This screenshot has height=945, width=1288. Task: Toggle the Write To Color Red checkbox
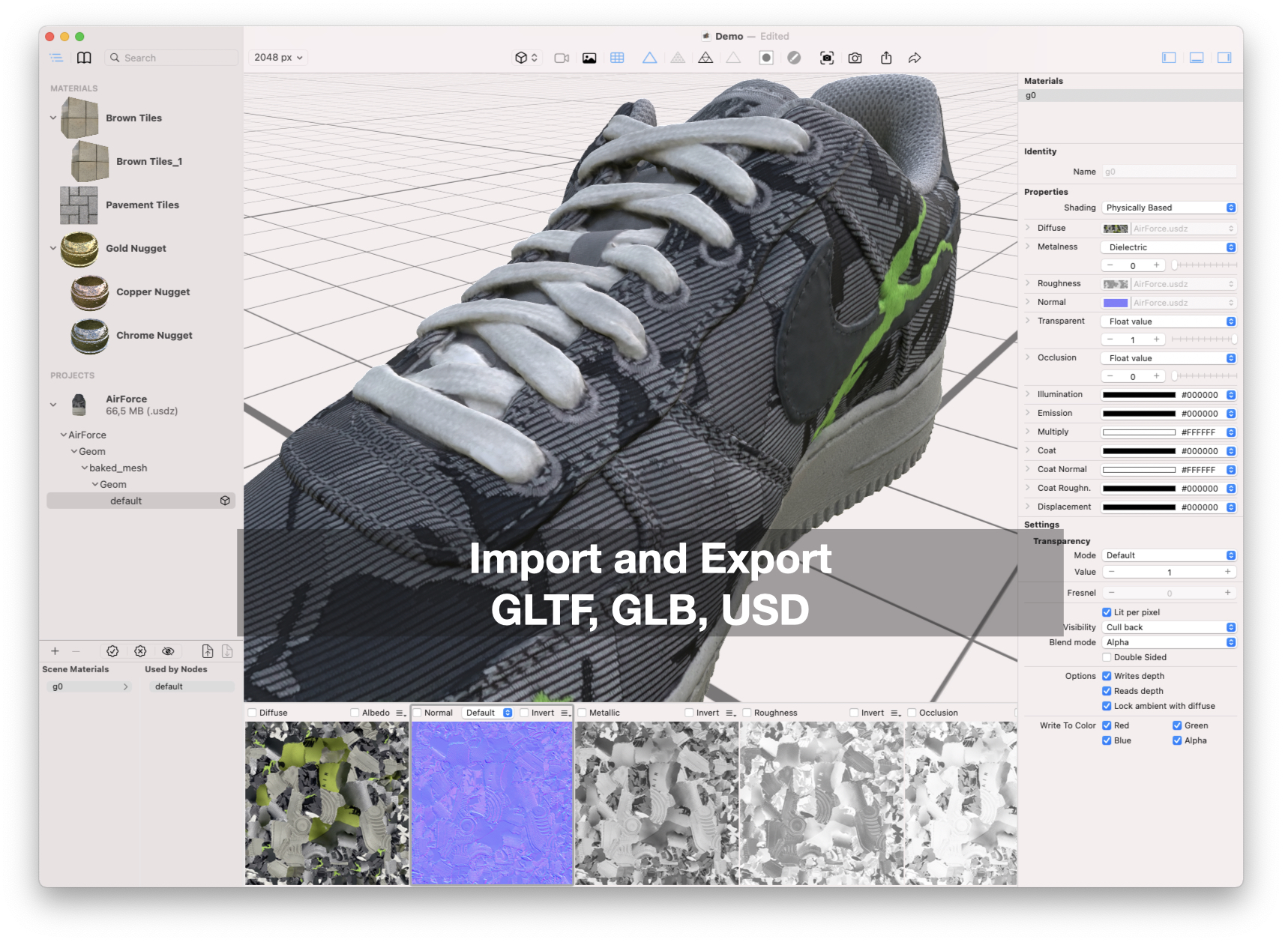[x=1107, y=725]
